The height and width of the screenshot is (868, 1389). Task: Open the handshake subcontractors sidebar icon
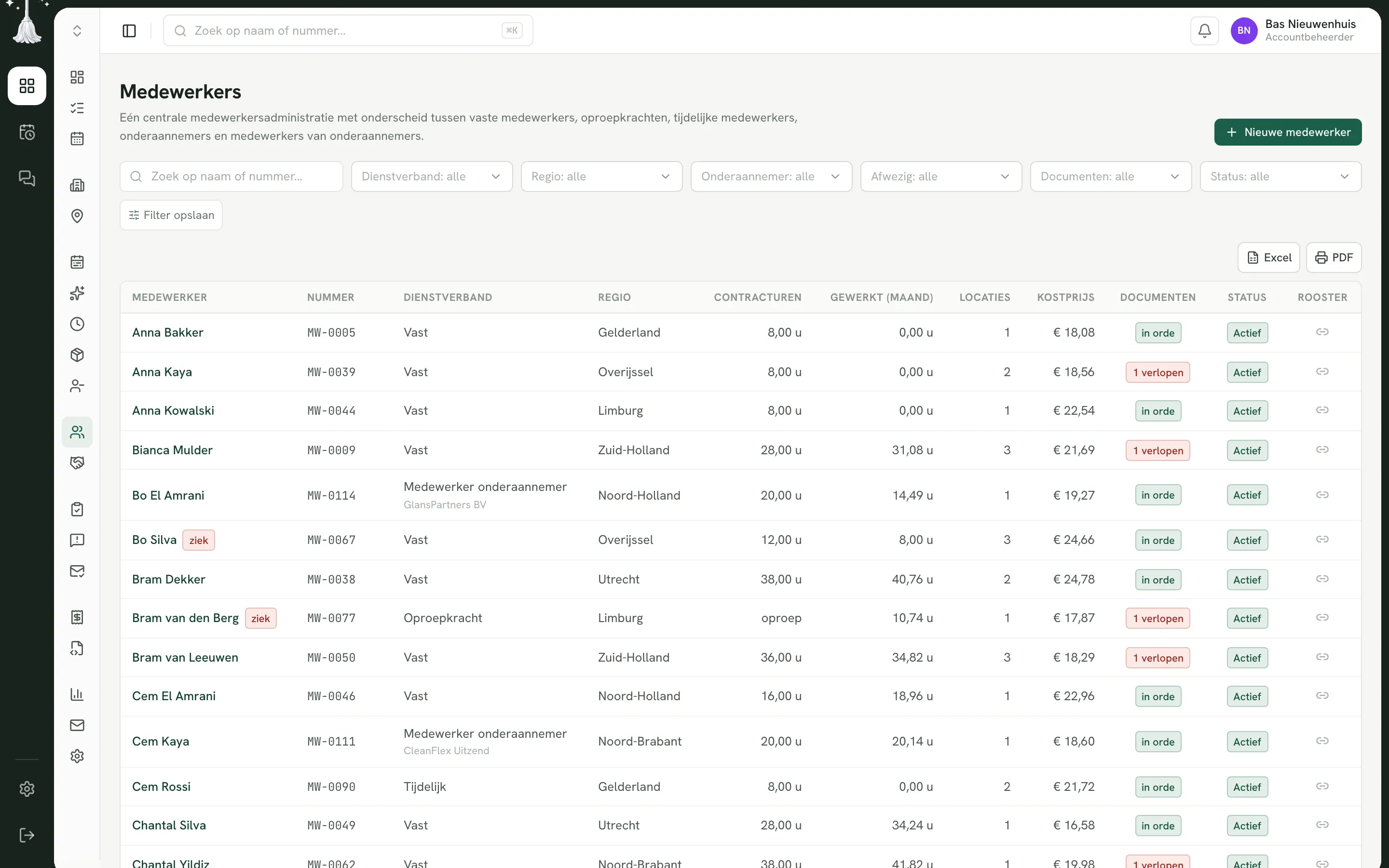coord(77,463)
